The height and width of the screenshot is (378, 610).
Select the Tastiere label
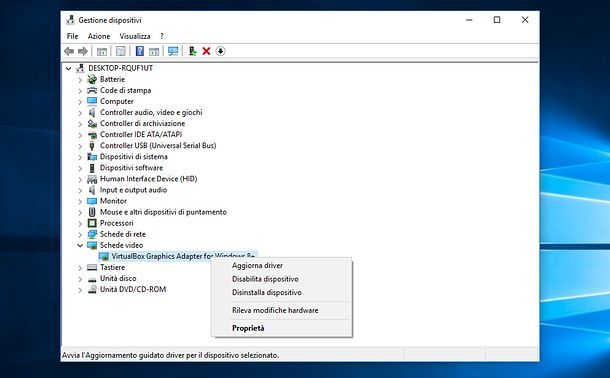tap(112, 268)
